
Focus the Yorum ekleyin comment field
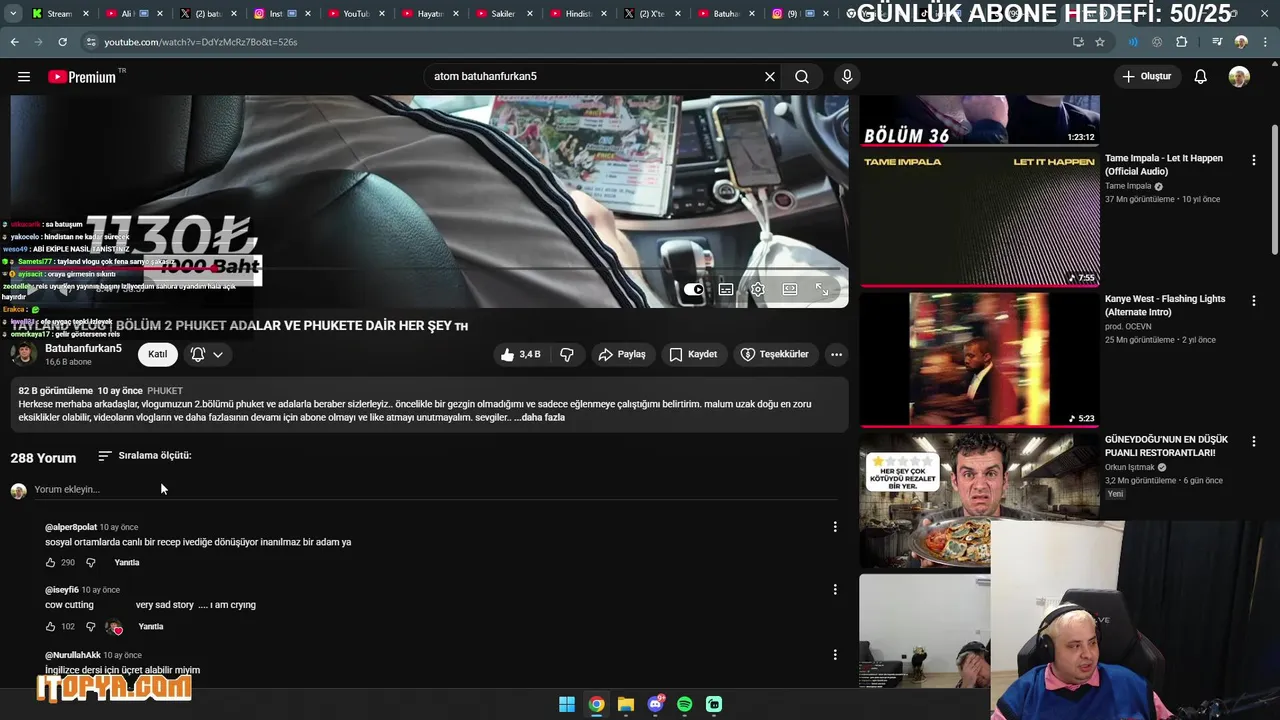coord(435,489)
